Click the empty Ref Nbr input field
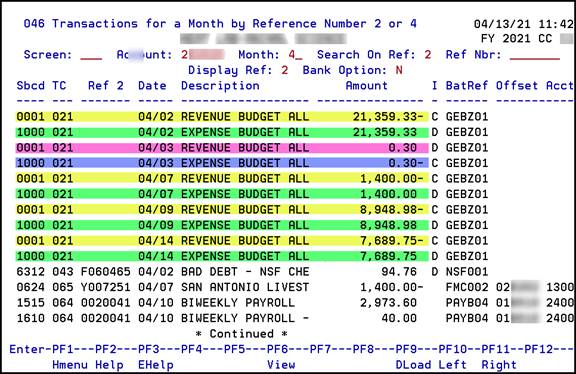Screen dimensions: 576x374 [x=535, y=55]
